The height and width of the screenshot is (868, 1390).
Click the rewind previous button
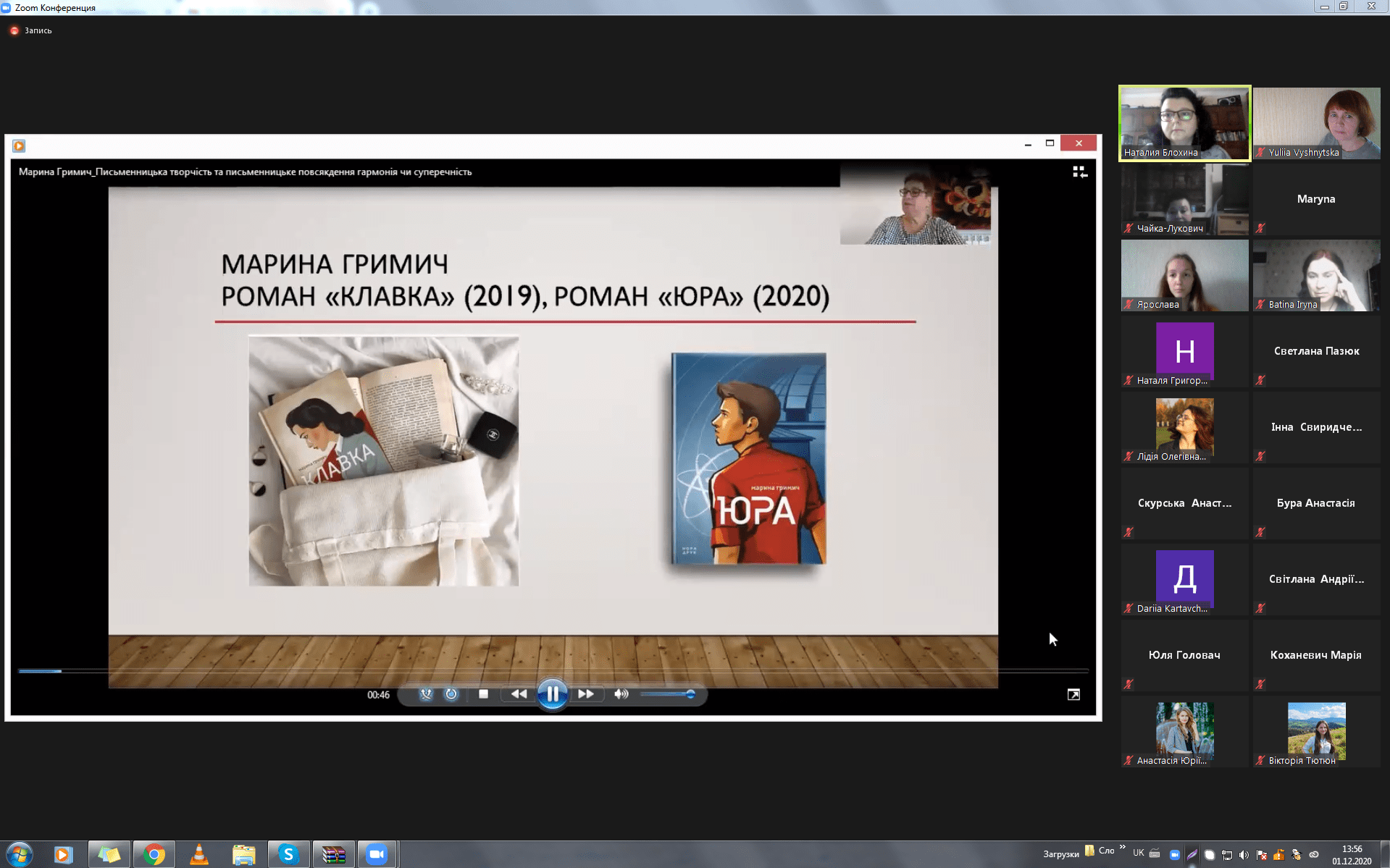click(x=519, y=694)
